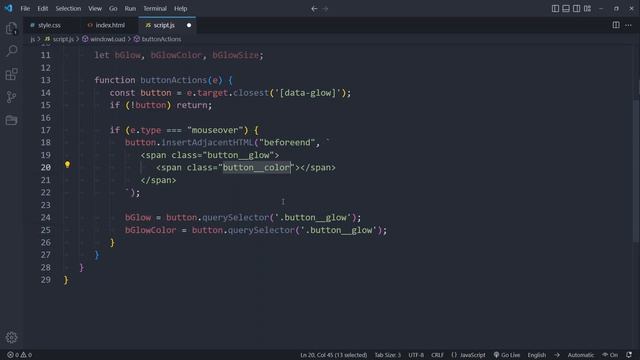Open the Extensions view in activity bar
The height and width of the screenshot is (360, 640).
11,74
